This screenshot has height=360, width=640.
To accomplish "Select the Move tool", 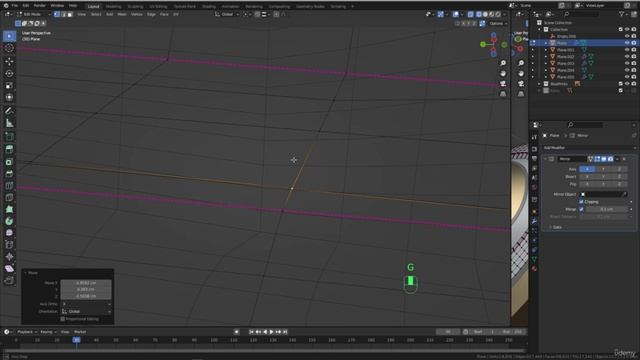I will (x=9, y=62).
